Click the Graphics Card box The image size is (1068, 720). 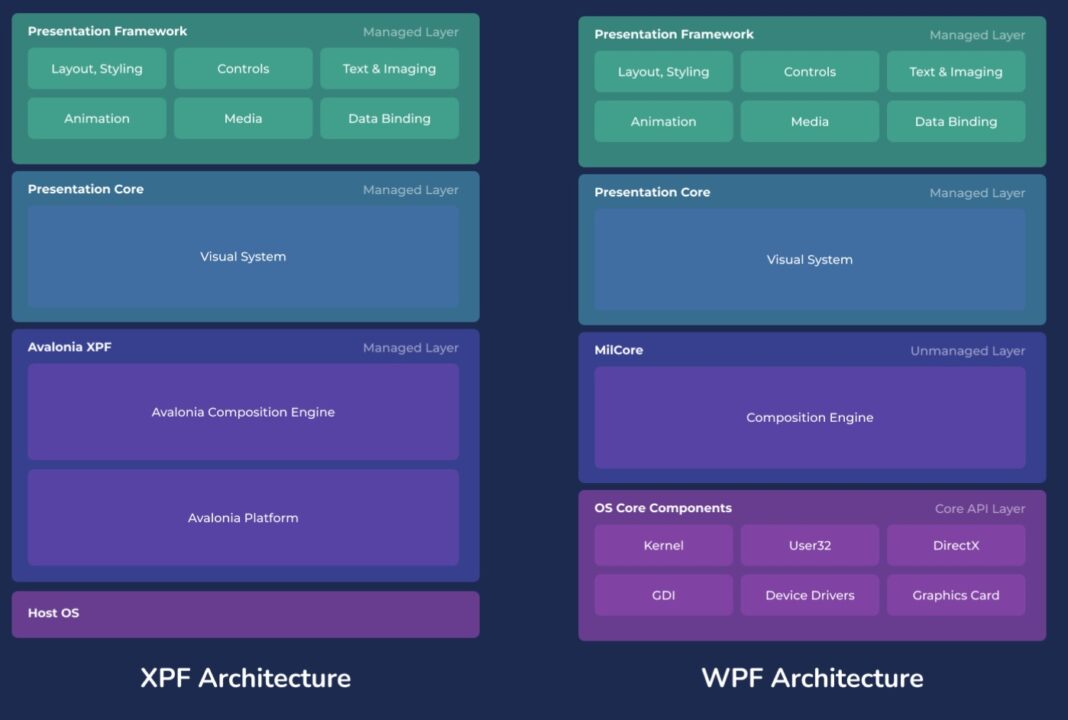(x=956, y=595)
